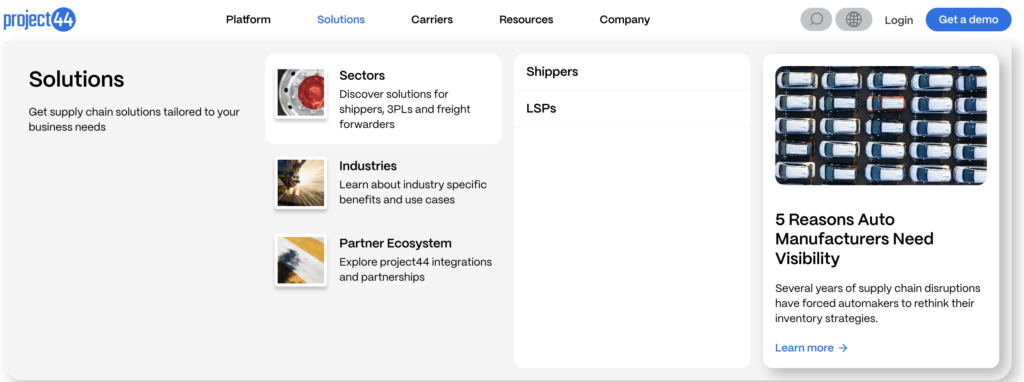Screen dimensions: 1024x382
Task: Open the chat bubble icon
Action: [x=816, y=20]
